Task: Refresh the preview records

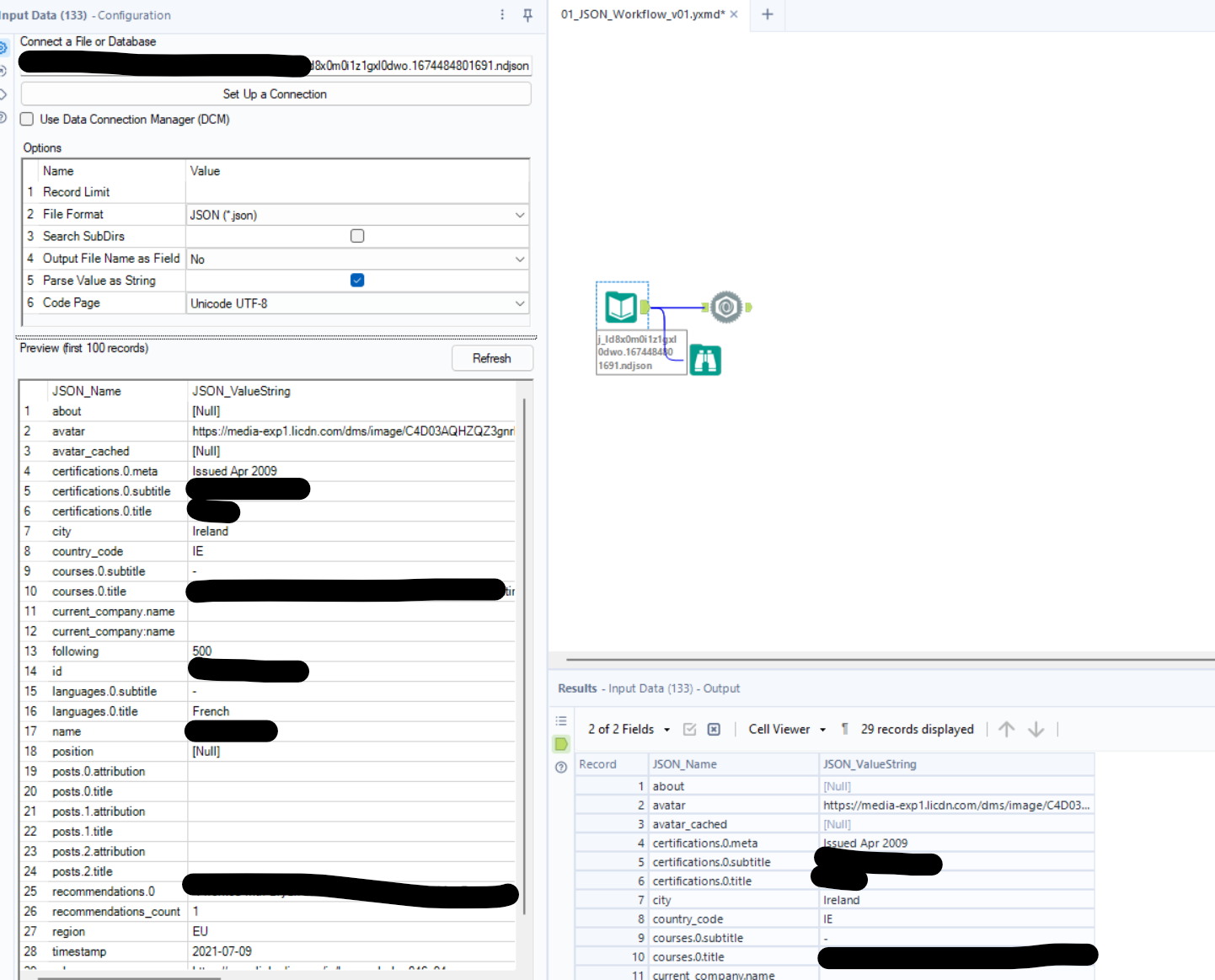Action: click(x=492, y=358)
